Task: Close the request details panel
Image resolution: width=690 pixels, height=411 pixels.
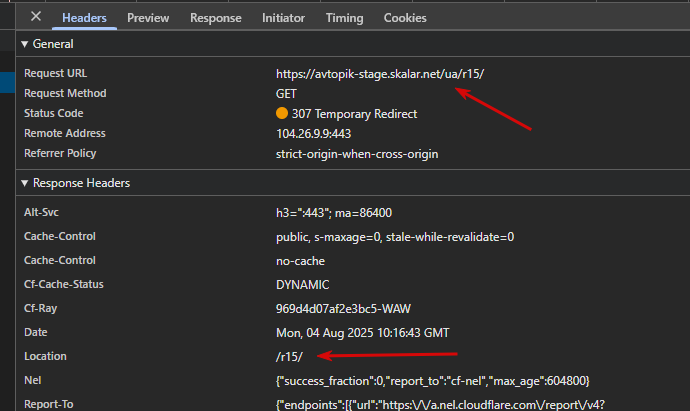Action: click(36, 17)
